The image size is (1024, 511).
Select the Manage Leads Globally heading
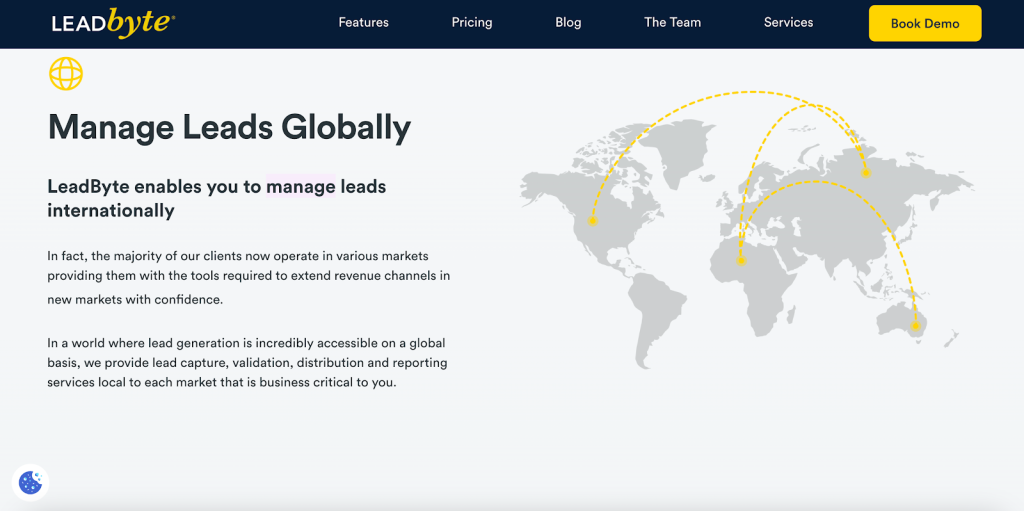click(229, 127)
